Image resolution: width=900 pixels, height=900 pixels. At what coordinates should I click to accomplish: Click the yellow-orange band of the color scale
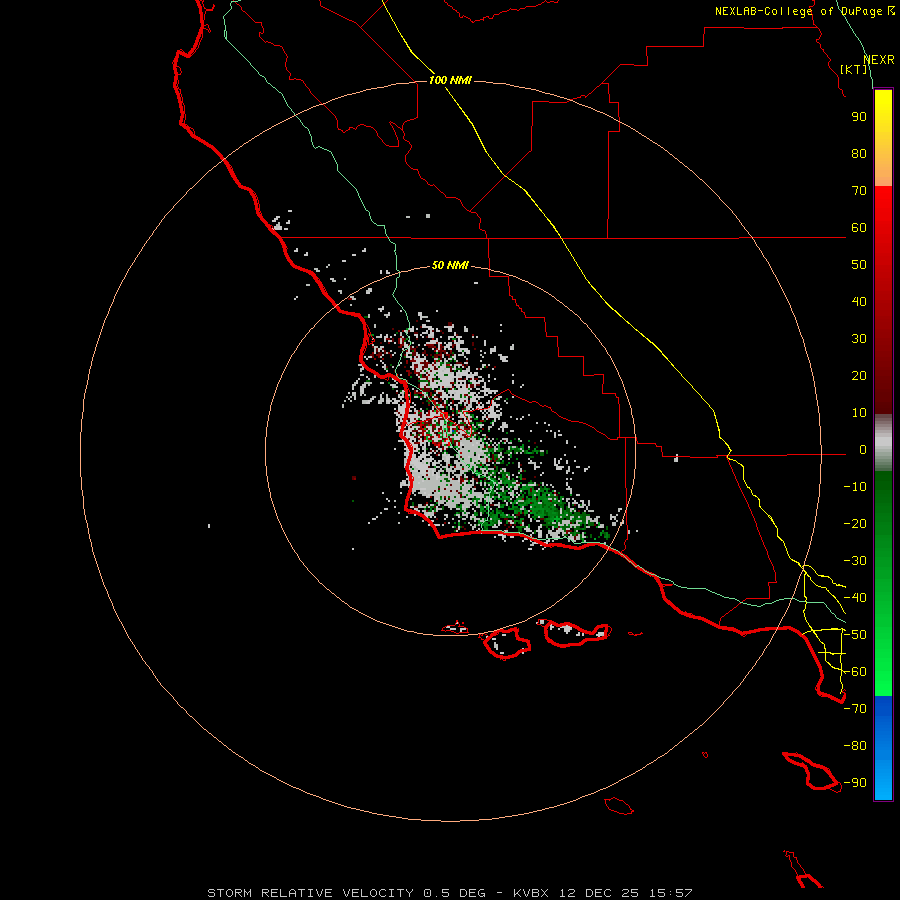(x=883, y=138)
